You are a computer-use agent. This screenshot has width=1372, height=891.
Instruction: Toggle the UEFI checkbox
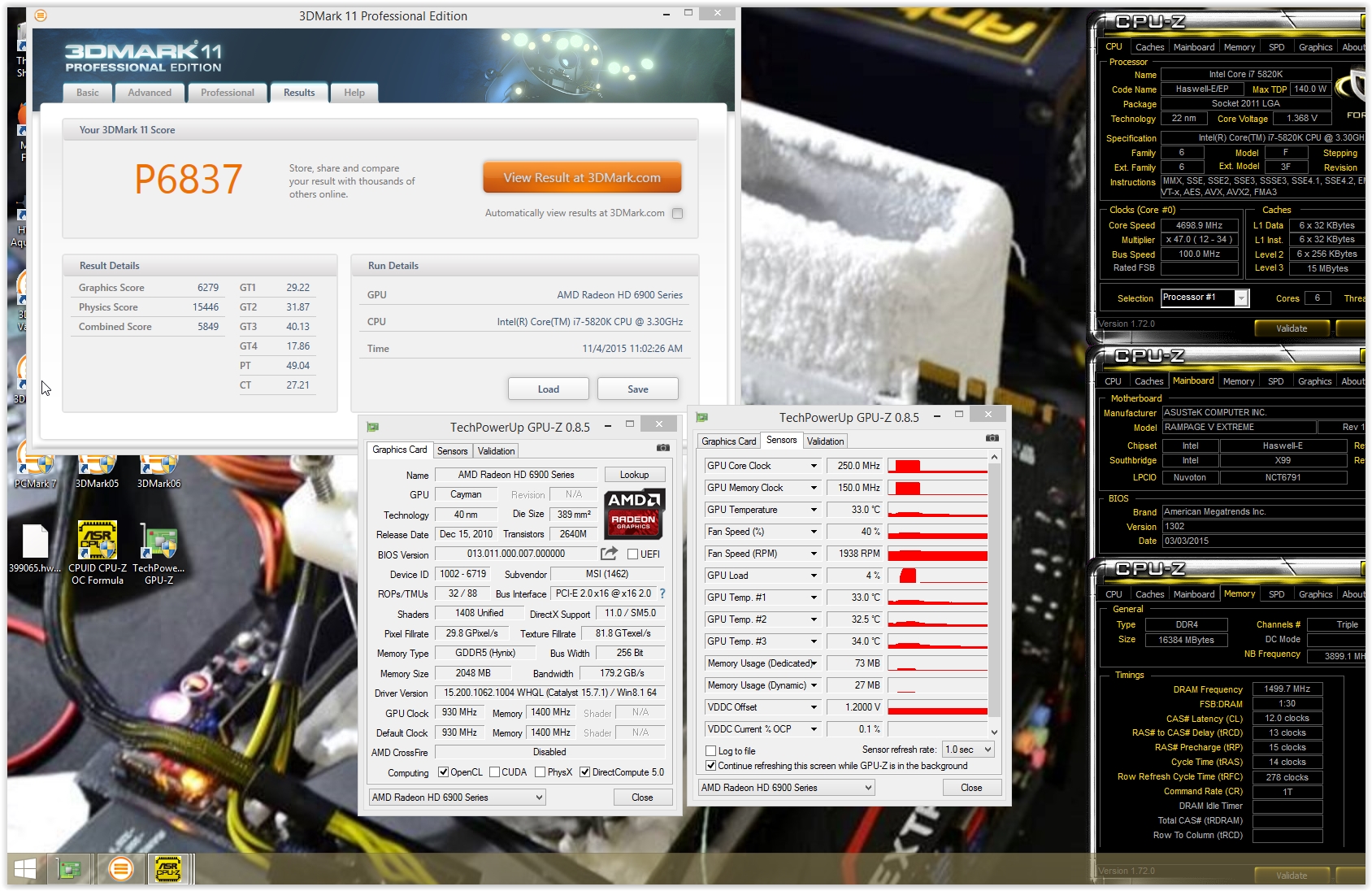[x=632, y=554]
